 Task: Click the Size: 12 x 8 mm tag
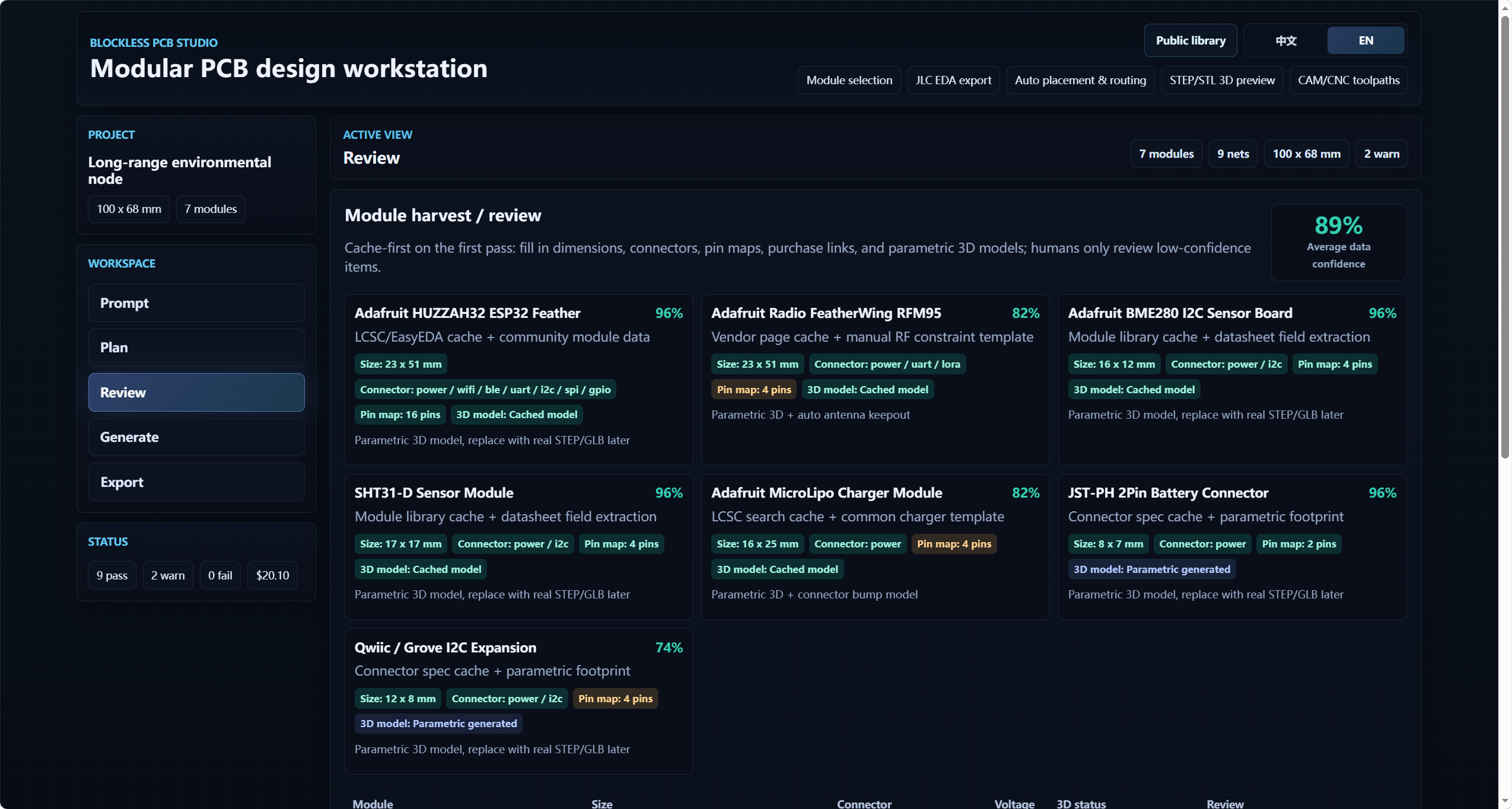click(397, 699)
